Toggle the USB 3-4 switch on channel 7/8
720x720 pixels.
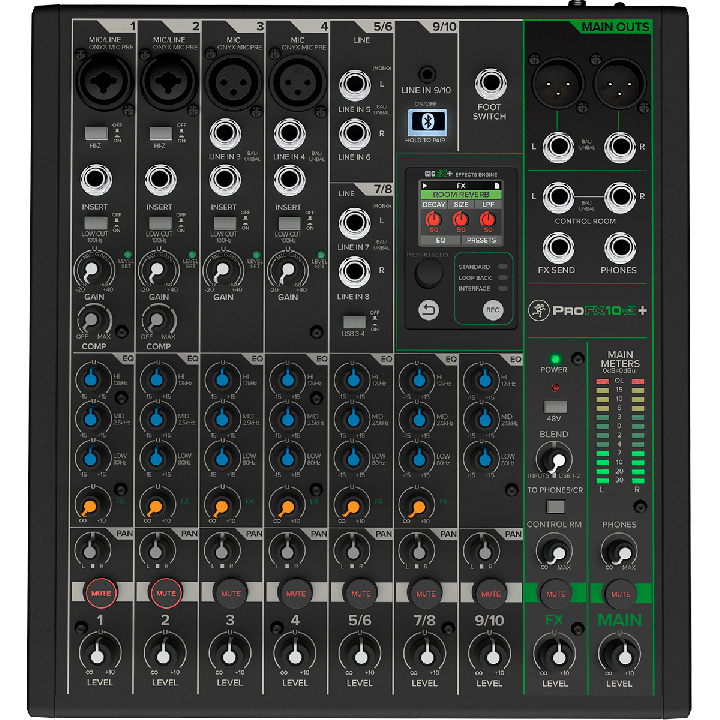click(354, 321)
